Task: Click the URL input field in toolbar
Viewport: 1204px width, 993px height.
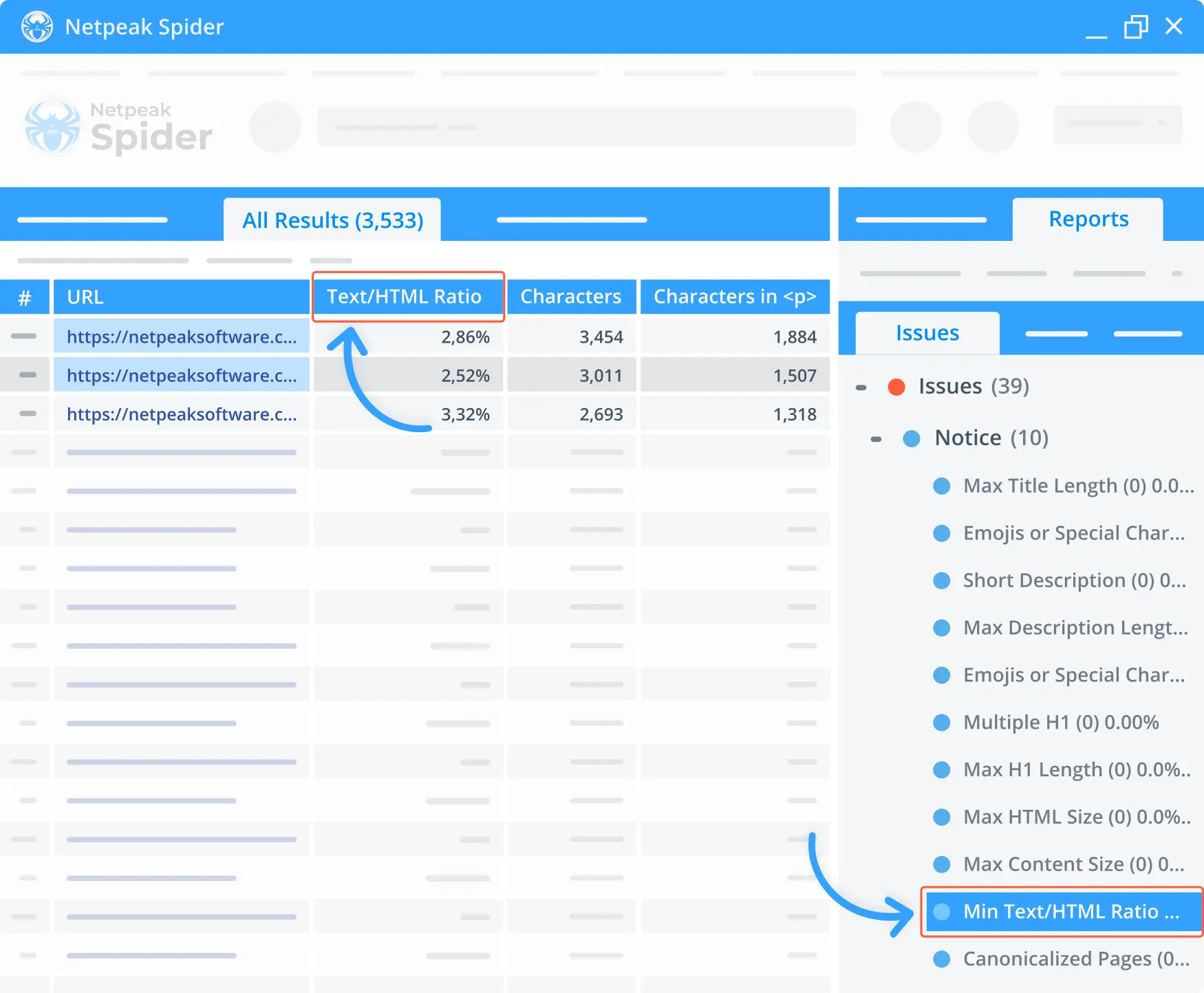Action: point(587,127)
